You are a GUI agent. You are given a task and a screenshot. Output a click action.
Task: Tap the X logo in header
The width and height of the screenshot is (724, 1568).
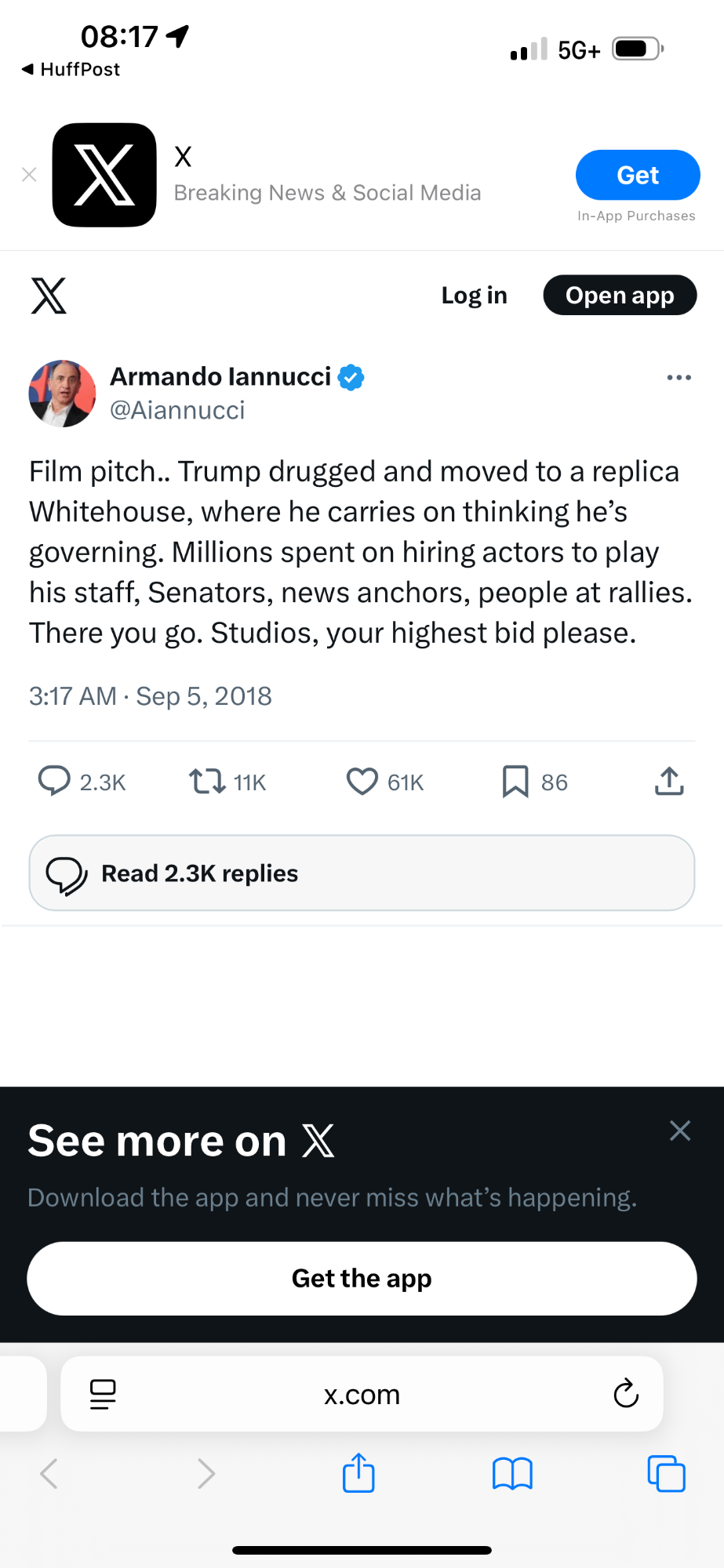49,296
